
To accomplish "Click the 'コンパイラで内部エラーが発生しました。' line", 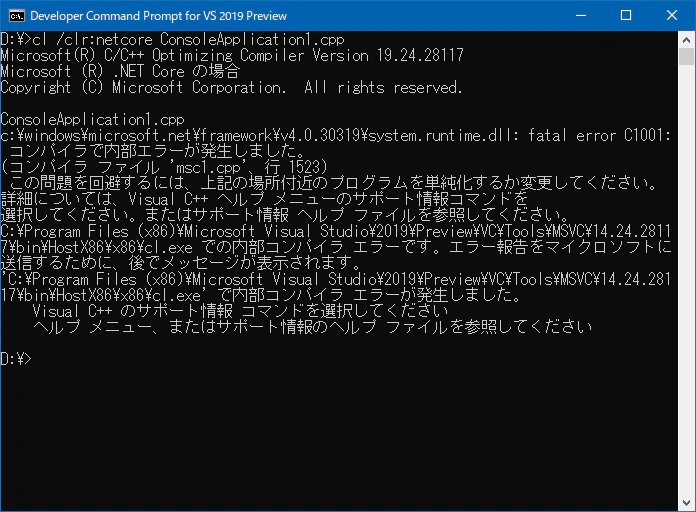I will [x=157, y=151].
